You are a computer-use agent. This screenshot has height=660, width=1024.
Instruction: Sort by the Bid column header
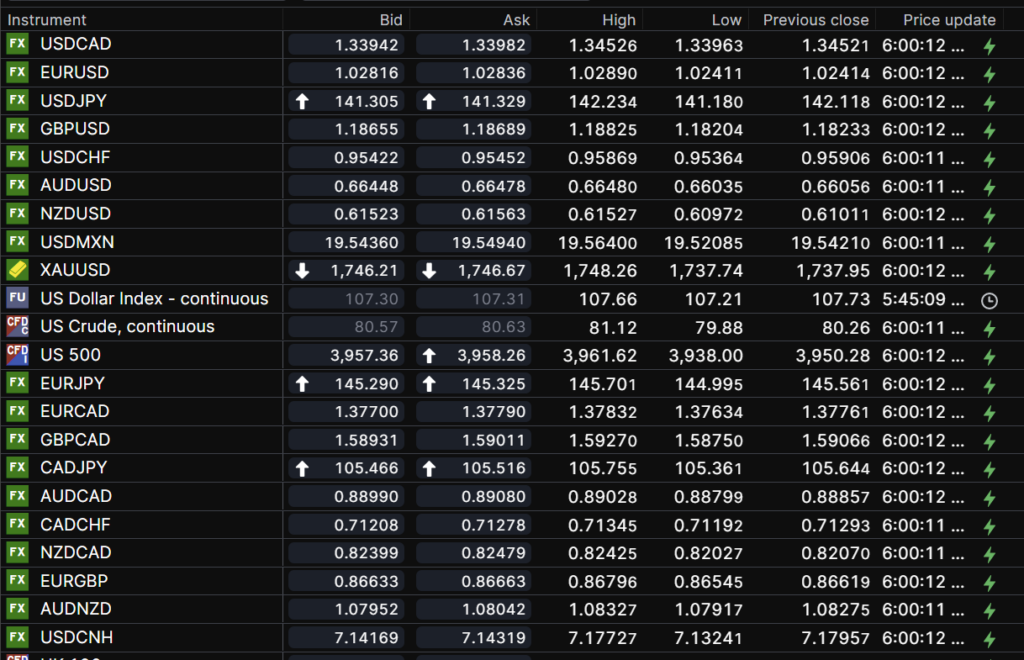point(391,20)
